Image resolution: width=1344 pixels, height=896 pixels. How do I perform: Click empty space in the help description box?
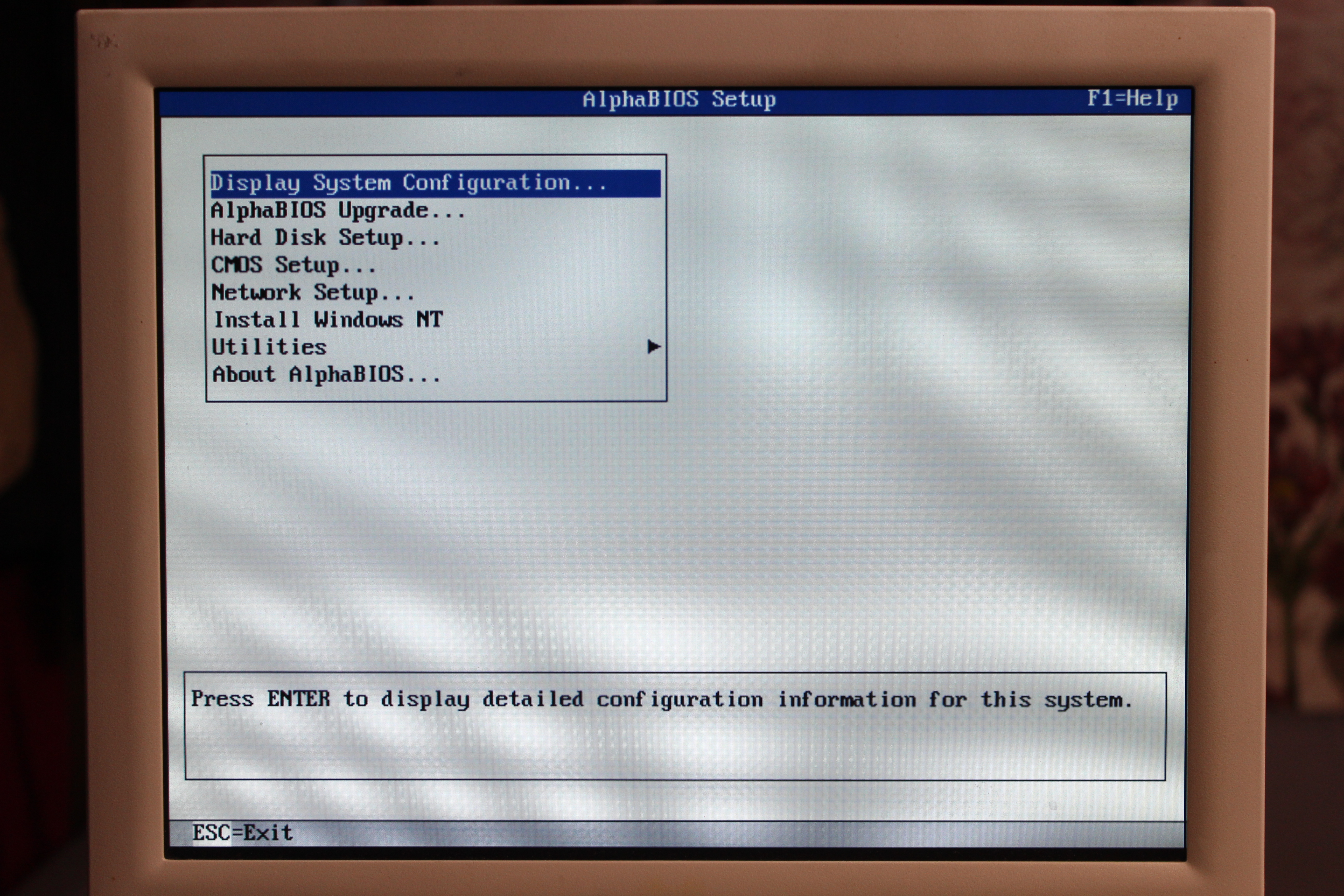[674, 748]
